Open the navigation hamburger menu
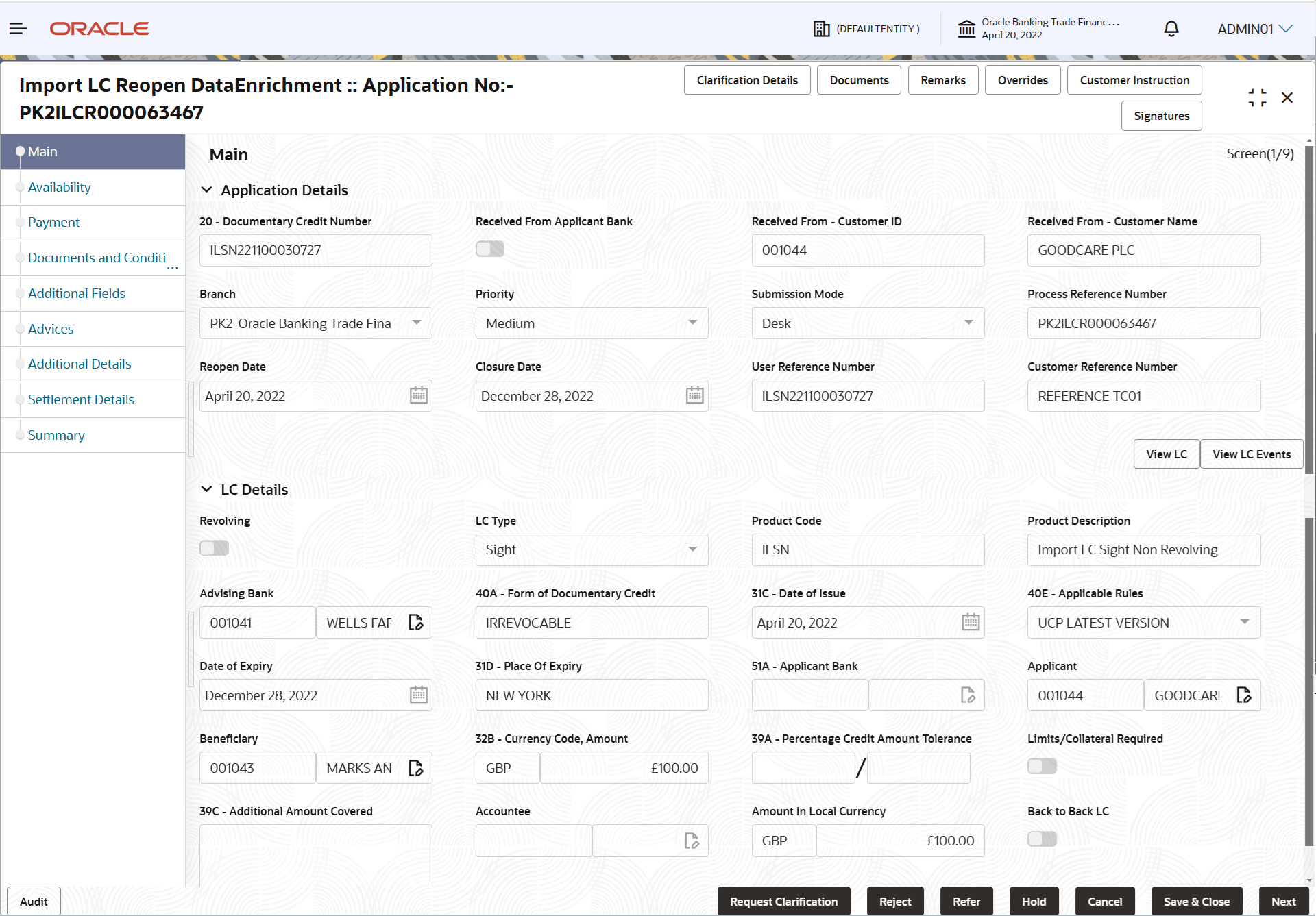This screenshot has width=1316, height=916. tap(18, 28)
